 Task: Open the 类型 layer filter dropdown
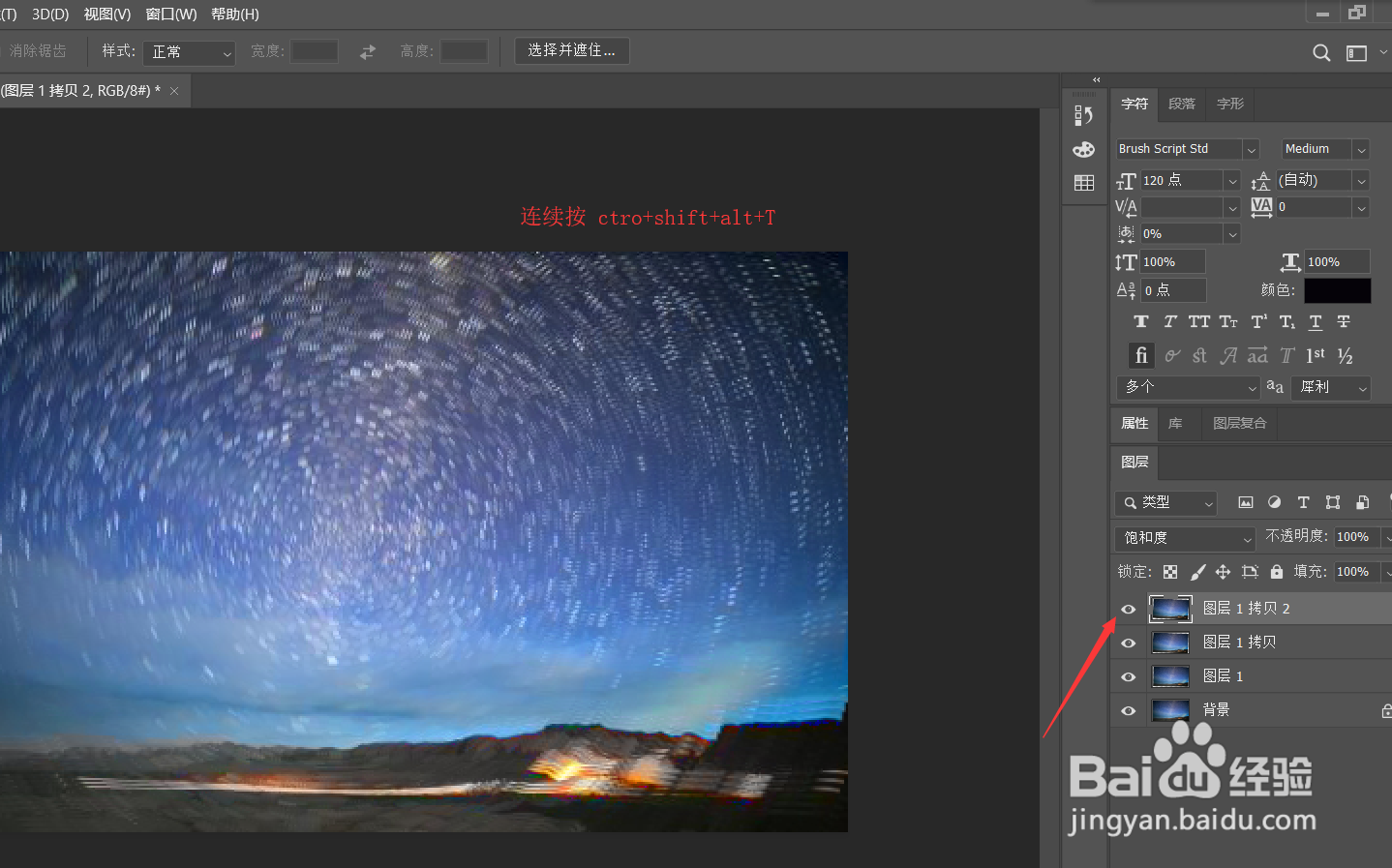1166,502
